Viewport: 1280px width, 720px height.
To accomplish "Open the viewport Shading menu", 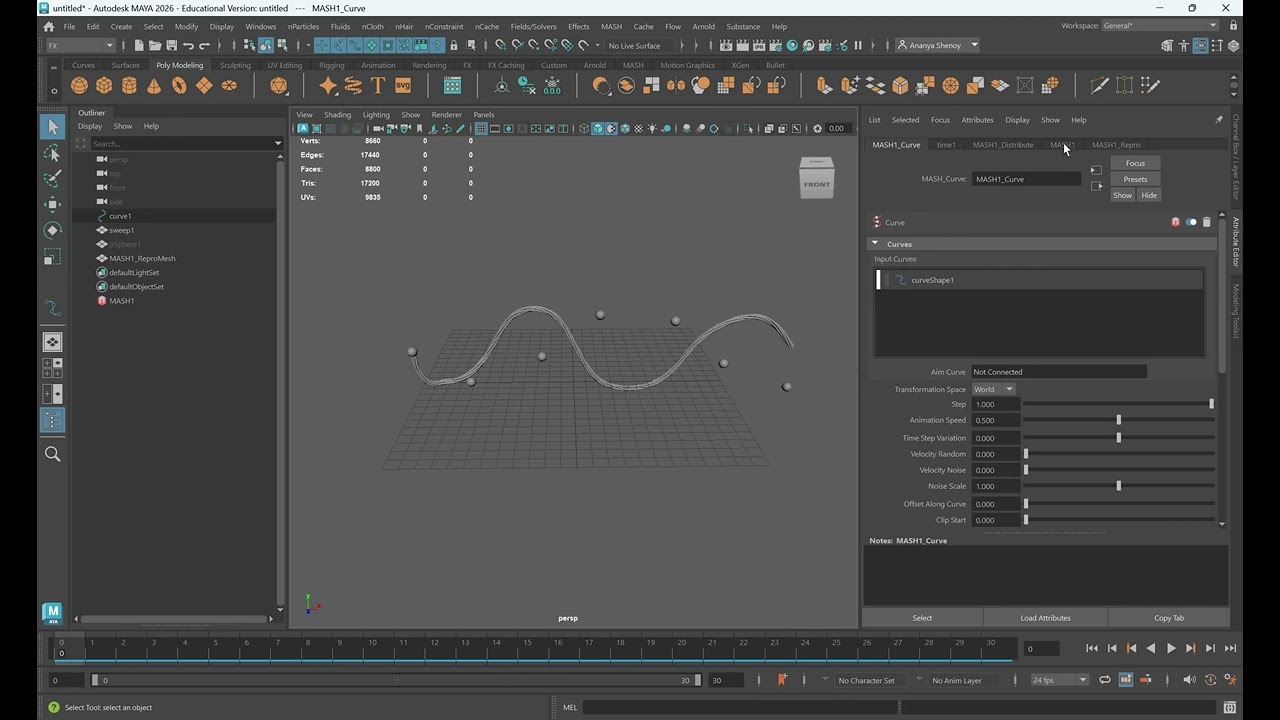I will 337,115.
